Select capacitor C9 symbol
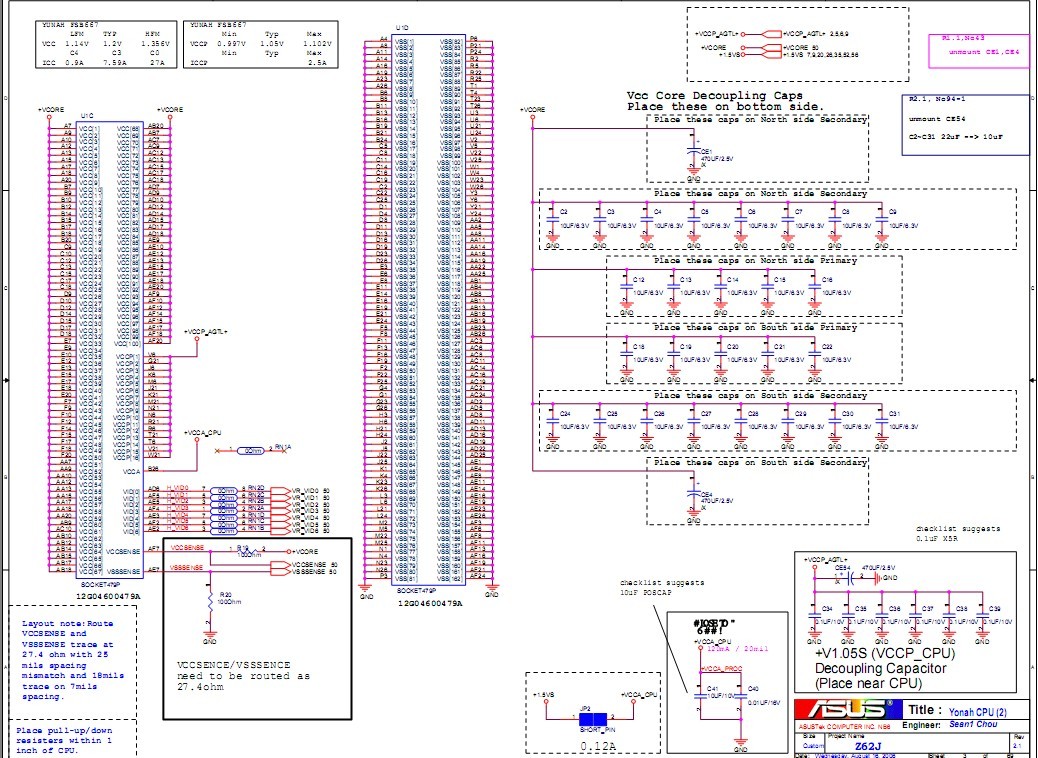This screenshot has height=758, width=1038. pos(881,220)
